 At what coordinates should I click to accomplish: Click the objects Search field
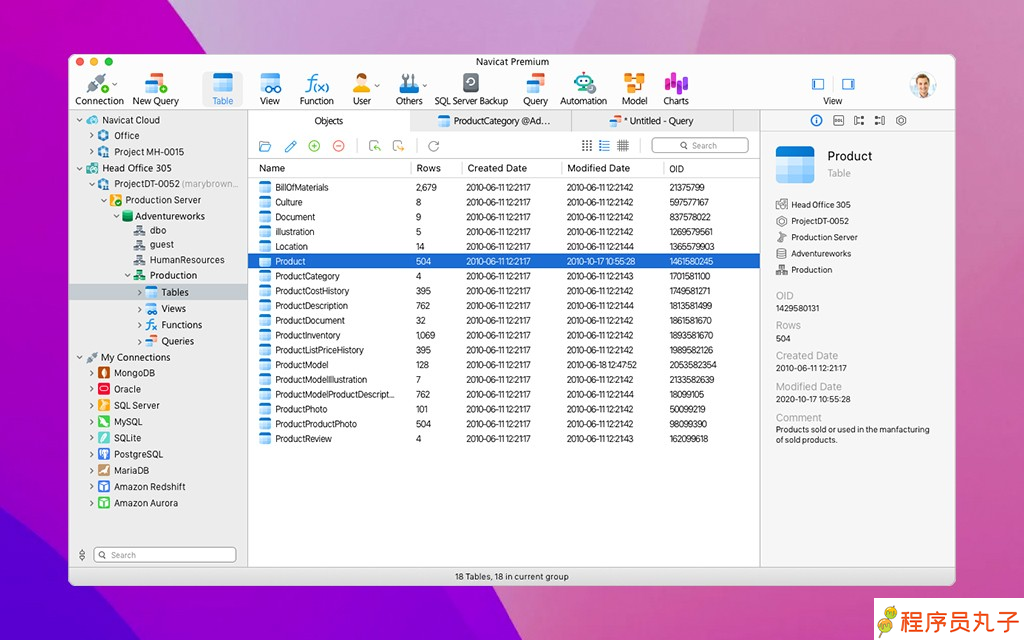click(700, 146)
